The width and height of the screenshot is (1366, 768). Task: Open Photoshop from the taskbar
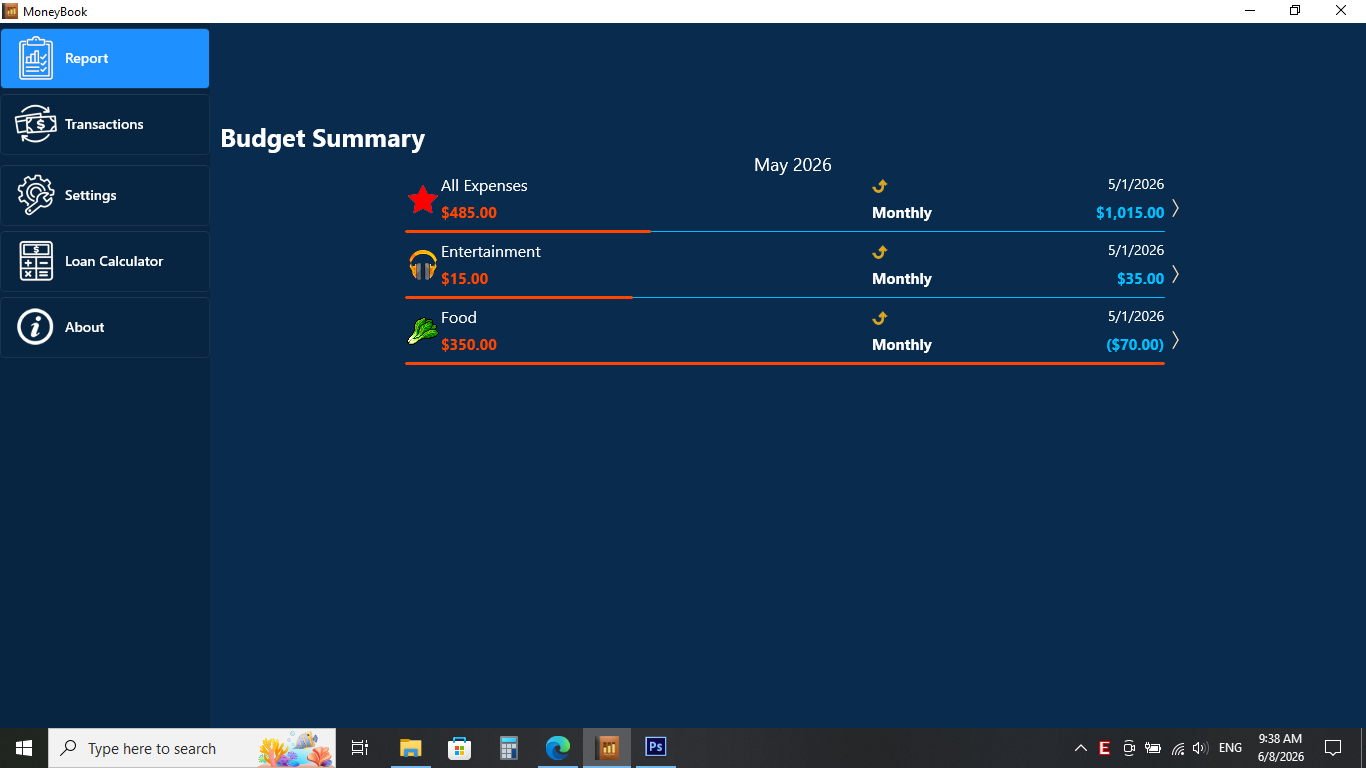click(x=656, y=748)
